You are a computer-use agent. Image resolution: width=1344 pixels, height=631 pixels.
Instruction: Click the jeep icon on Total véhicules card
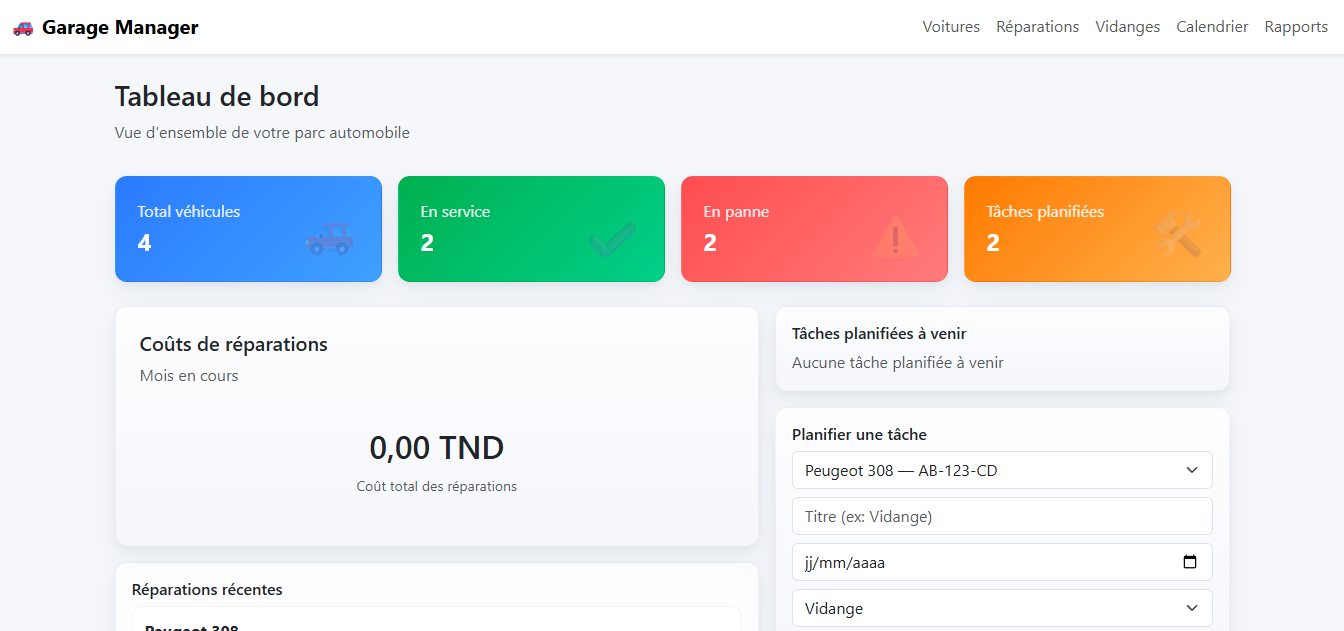[x=329, y=238]
